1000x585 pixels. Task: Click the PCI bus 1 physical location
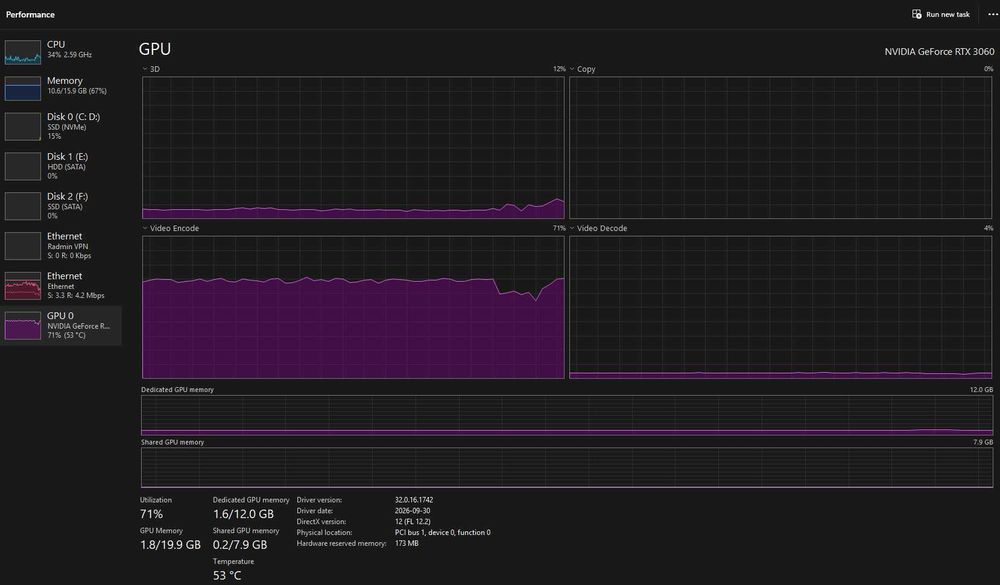(x=443, y=533)
